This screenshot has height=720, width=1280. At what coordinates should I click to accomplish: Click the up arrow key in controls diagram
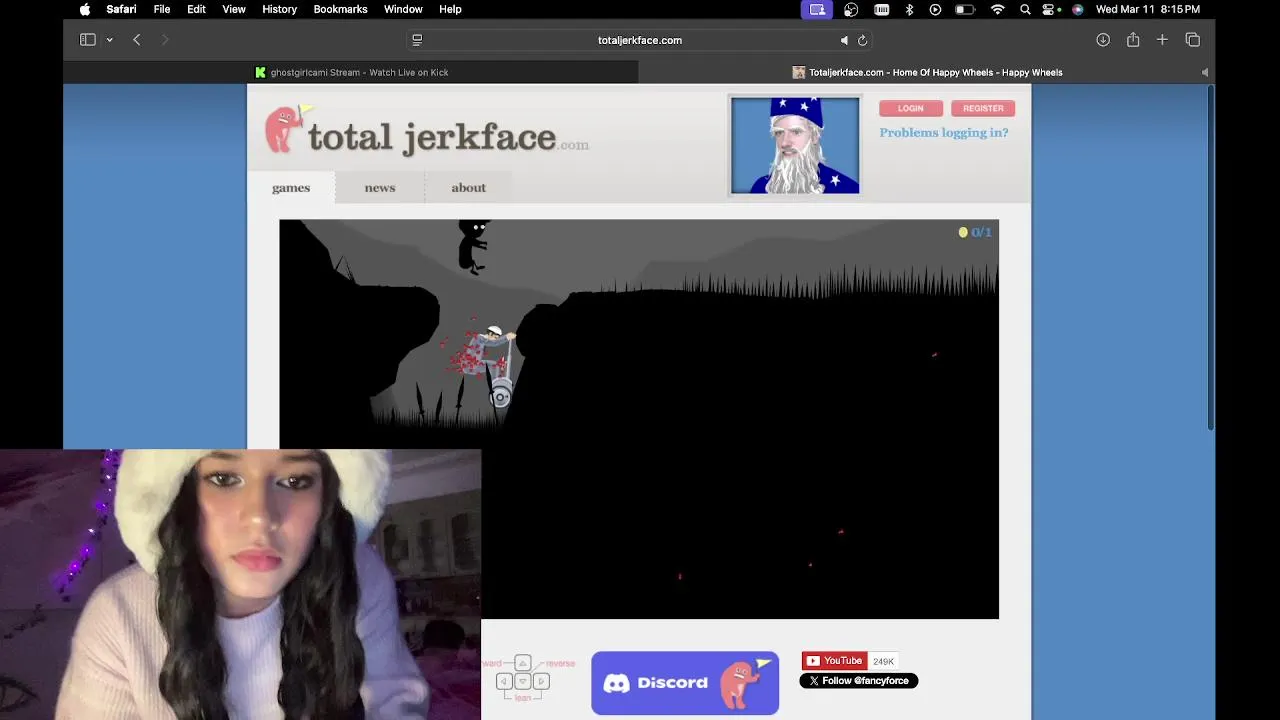pos(522,663)
